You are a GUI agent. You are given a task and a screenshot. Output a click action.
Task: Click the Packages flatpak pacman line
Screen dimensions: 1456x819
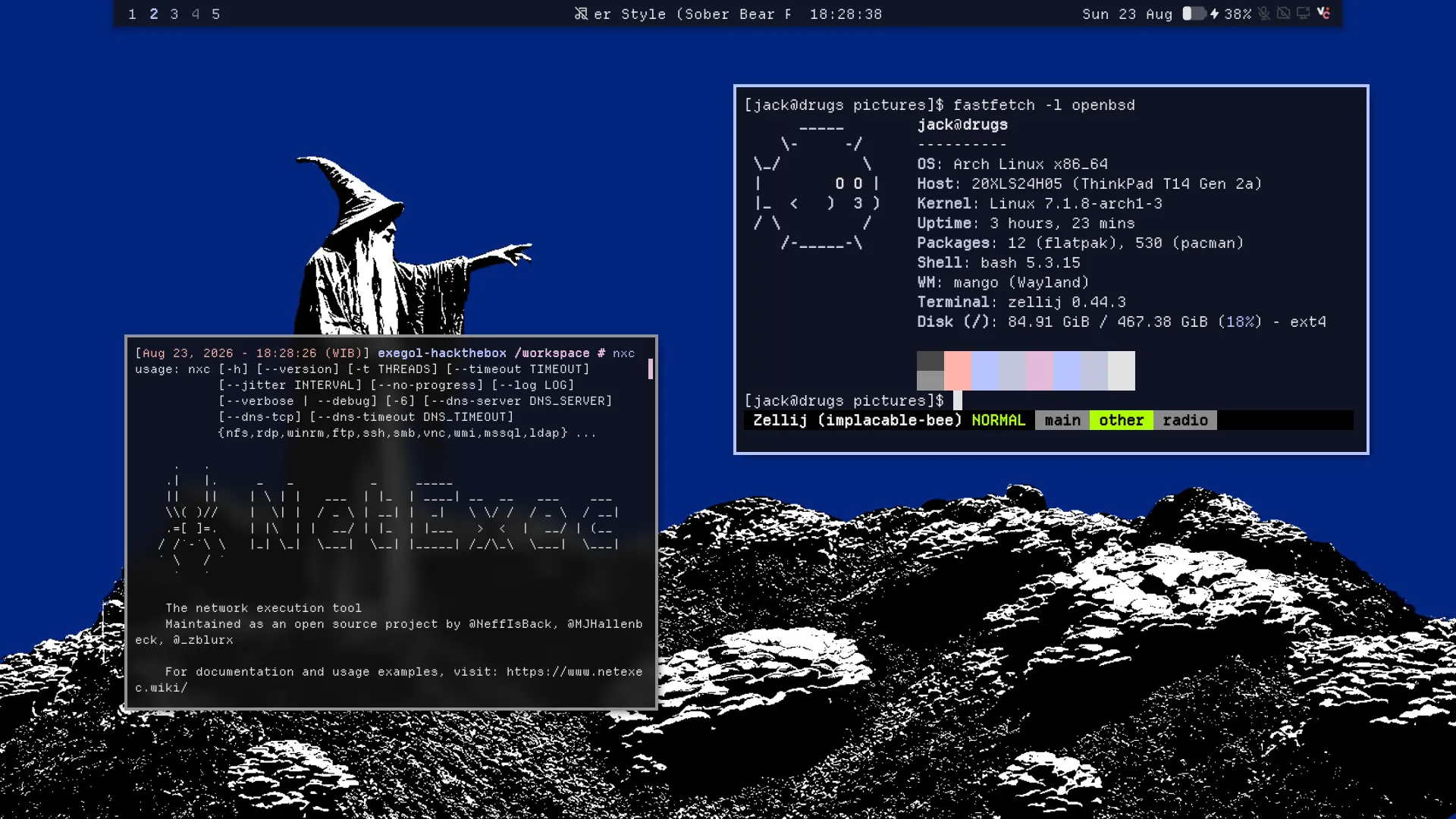pos(1081,243)
